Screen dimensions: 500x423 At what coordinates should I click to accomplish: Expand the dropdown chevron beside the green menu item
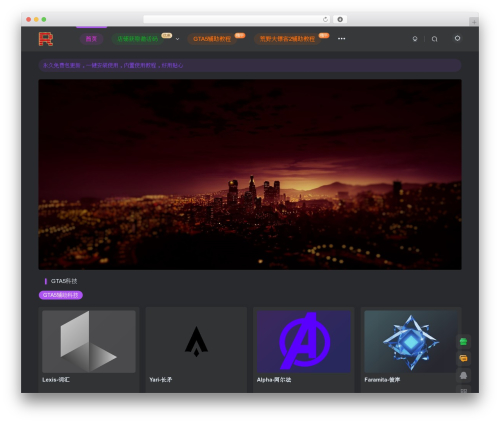tap(177, 39)
